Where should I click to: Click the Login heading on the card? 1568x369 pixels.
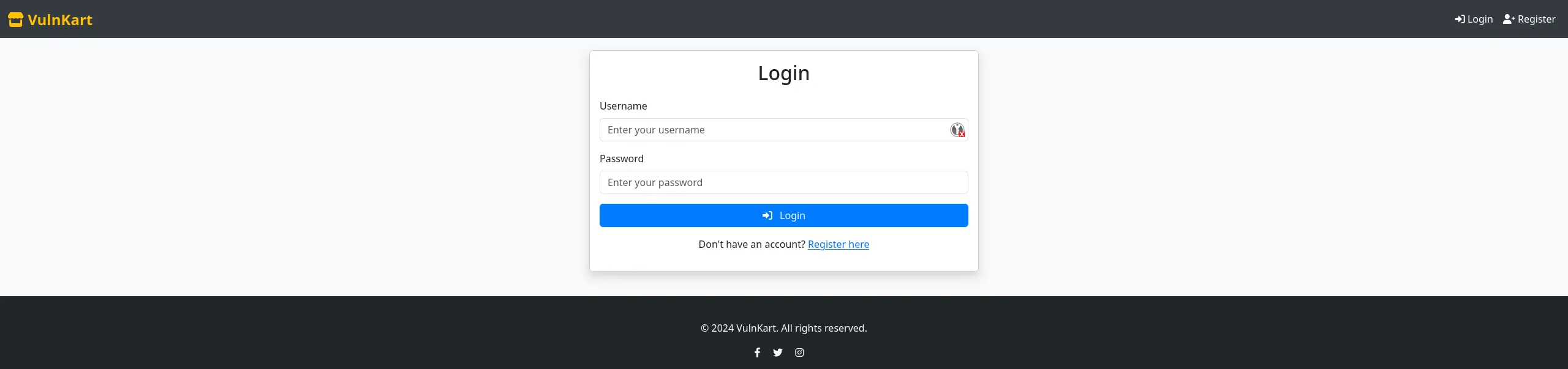(x=783, y=73)
